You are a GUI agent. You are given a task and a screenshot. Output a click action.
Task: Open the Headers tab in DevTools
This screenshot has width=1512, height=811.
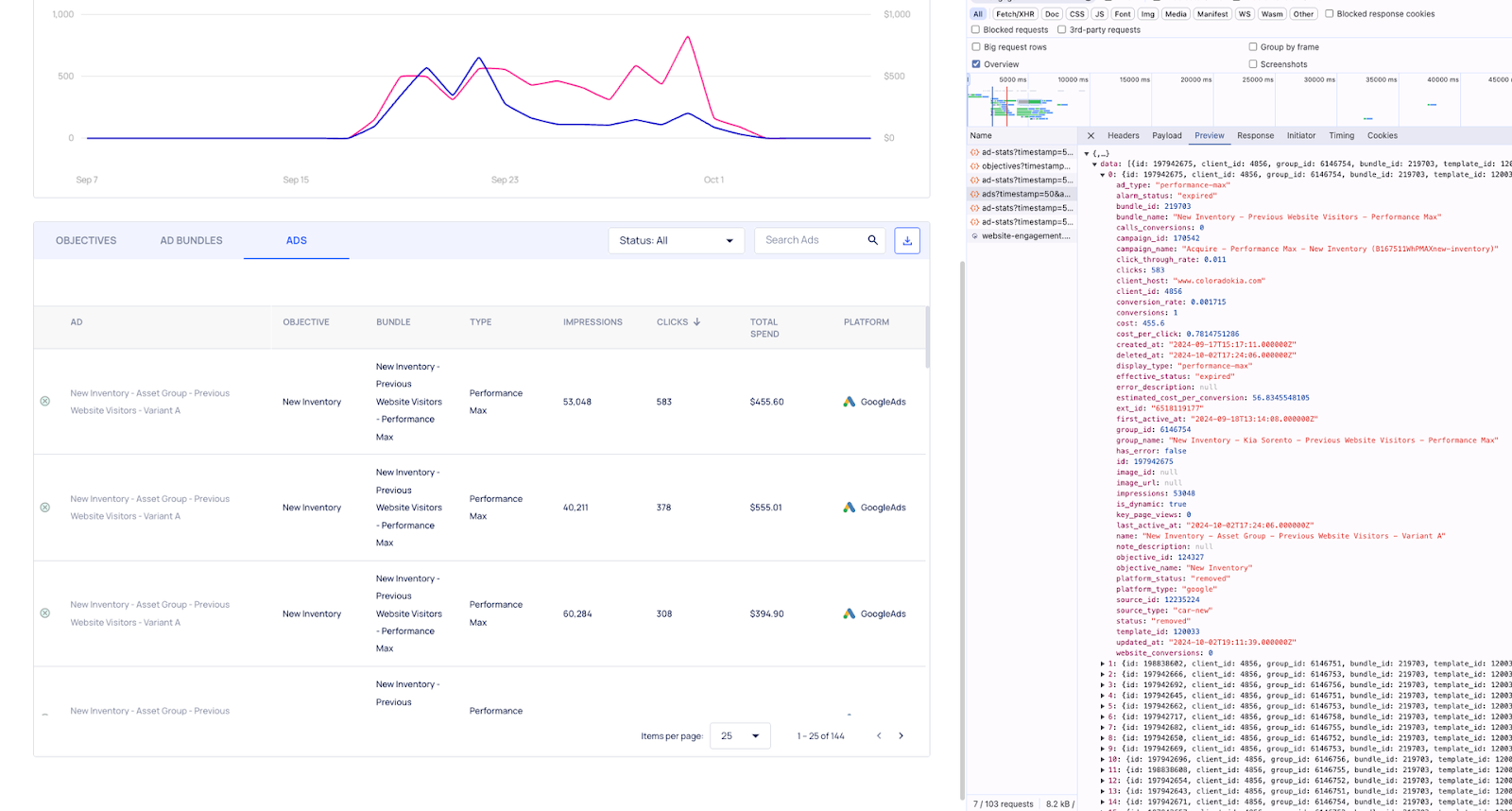(x=1123, y=136)
